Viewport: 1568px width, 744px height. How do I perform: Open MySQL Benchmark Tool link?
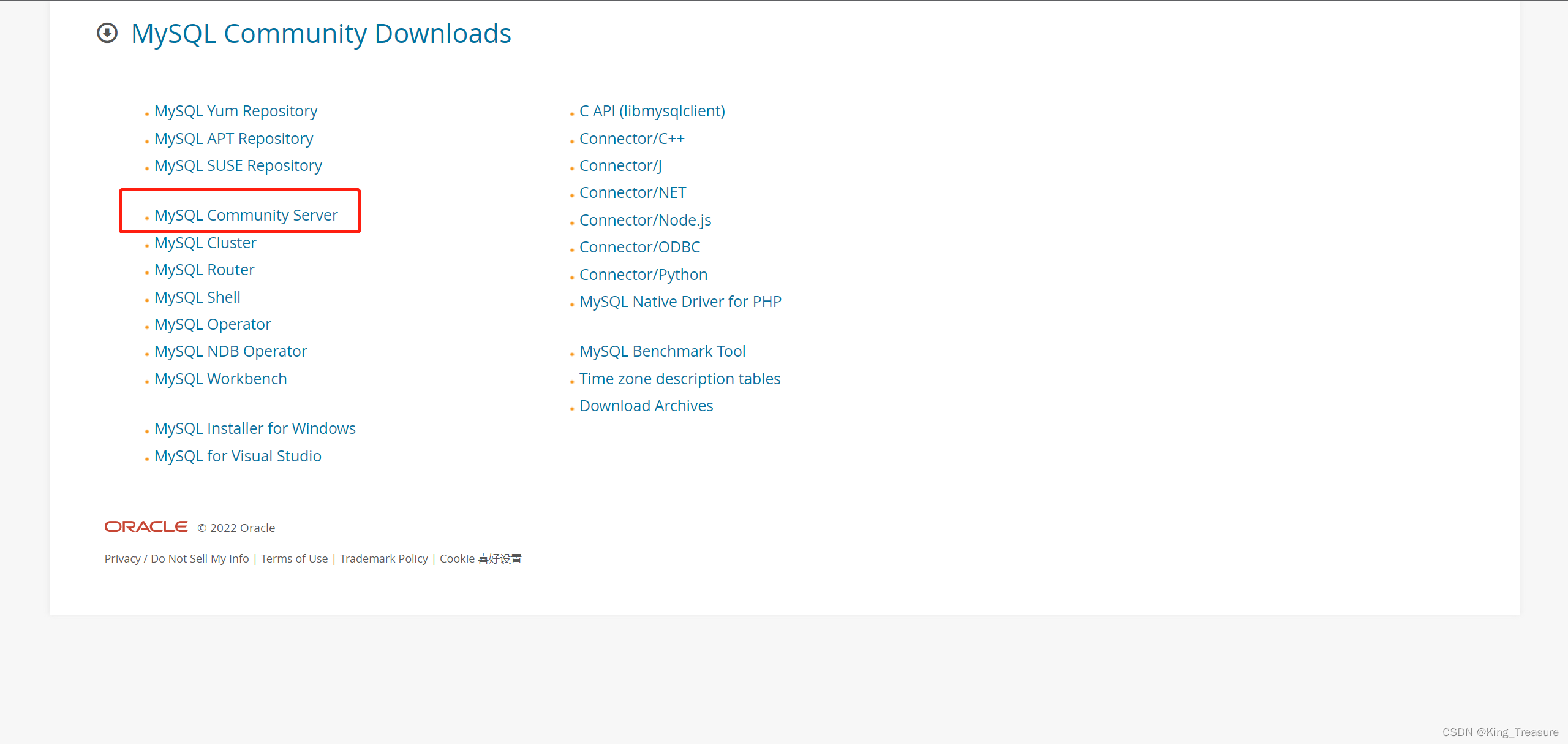[662, 351]
